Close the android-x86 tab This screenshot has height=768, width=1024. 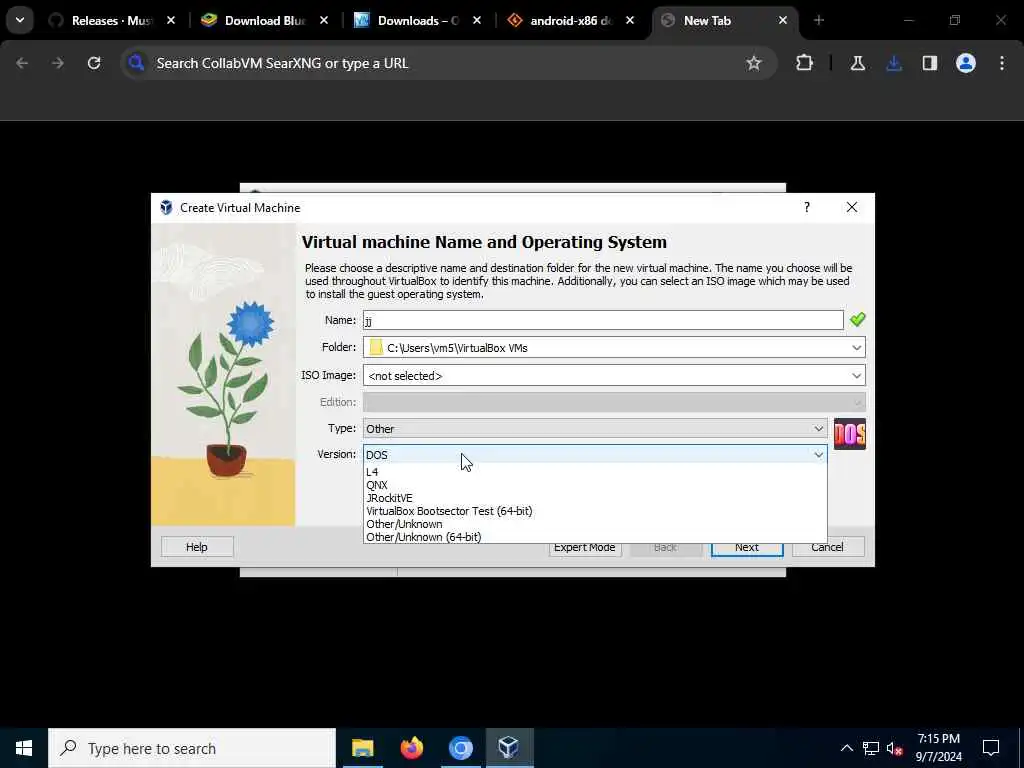(630, 21)
